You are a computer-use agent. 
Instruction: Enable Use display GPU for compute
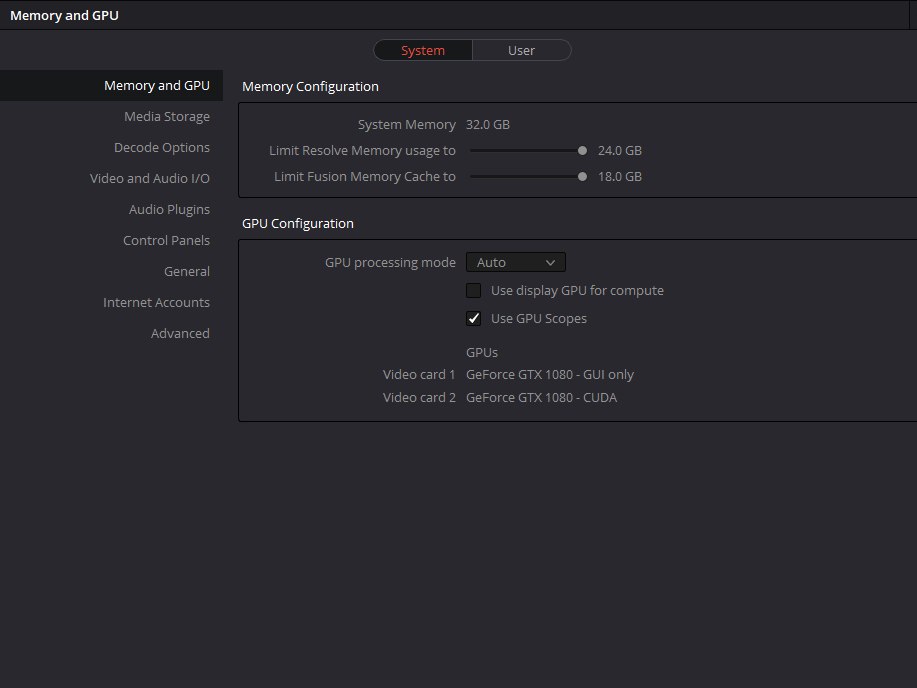click(473, 291)
